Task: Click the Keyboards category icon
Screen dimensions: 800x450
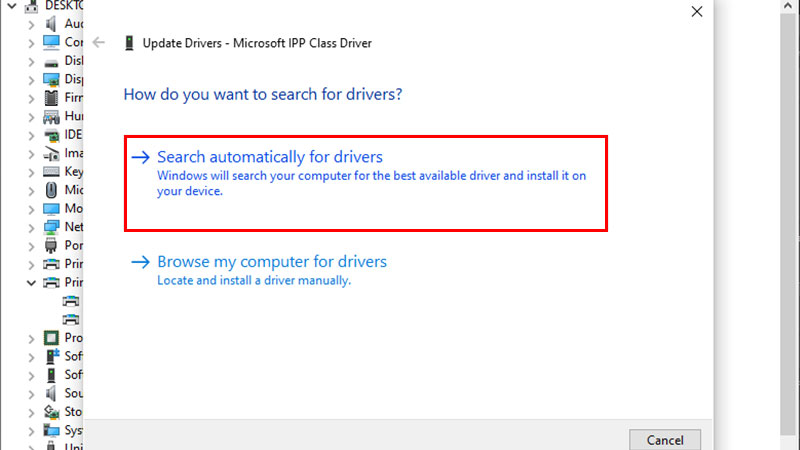Action: (x=51, y=172)
